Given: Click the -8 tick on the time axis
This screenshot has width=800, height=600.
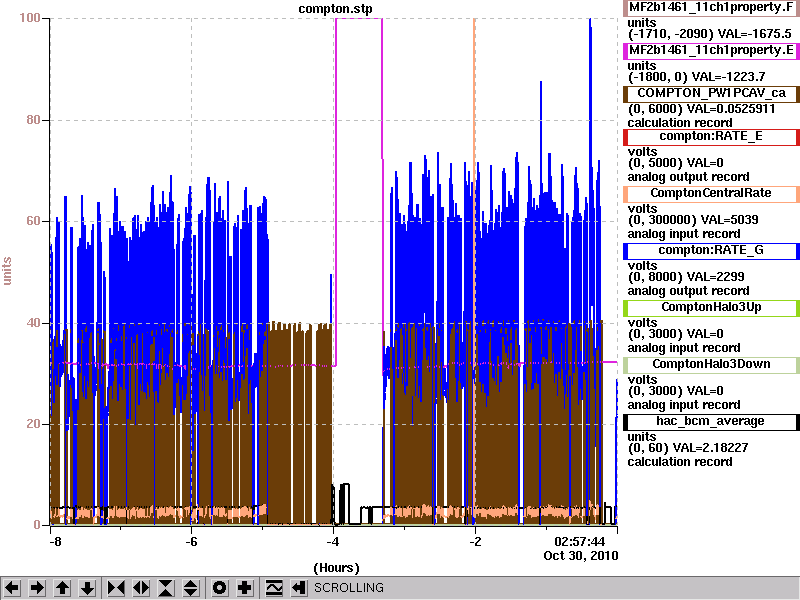Looking at the screenshot, I should tap(55, 541).
